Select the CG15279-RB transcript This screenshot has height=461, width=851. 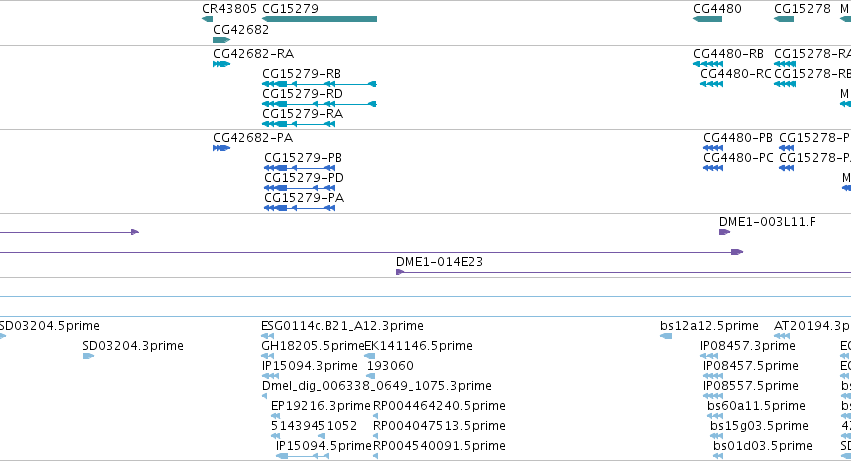(319, 84)
